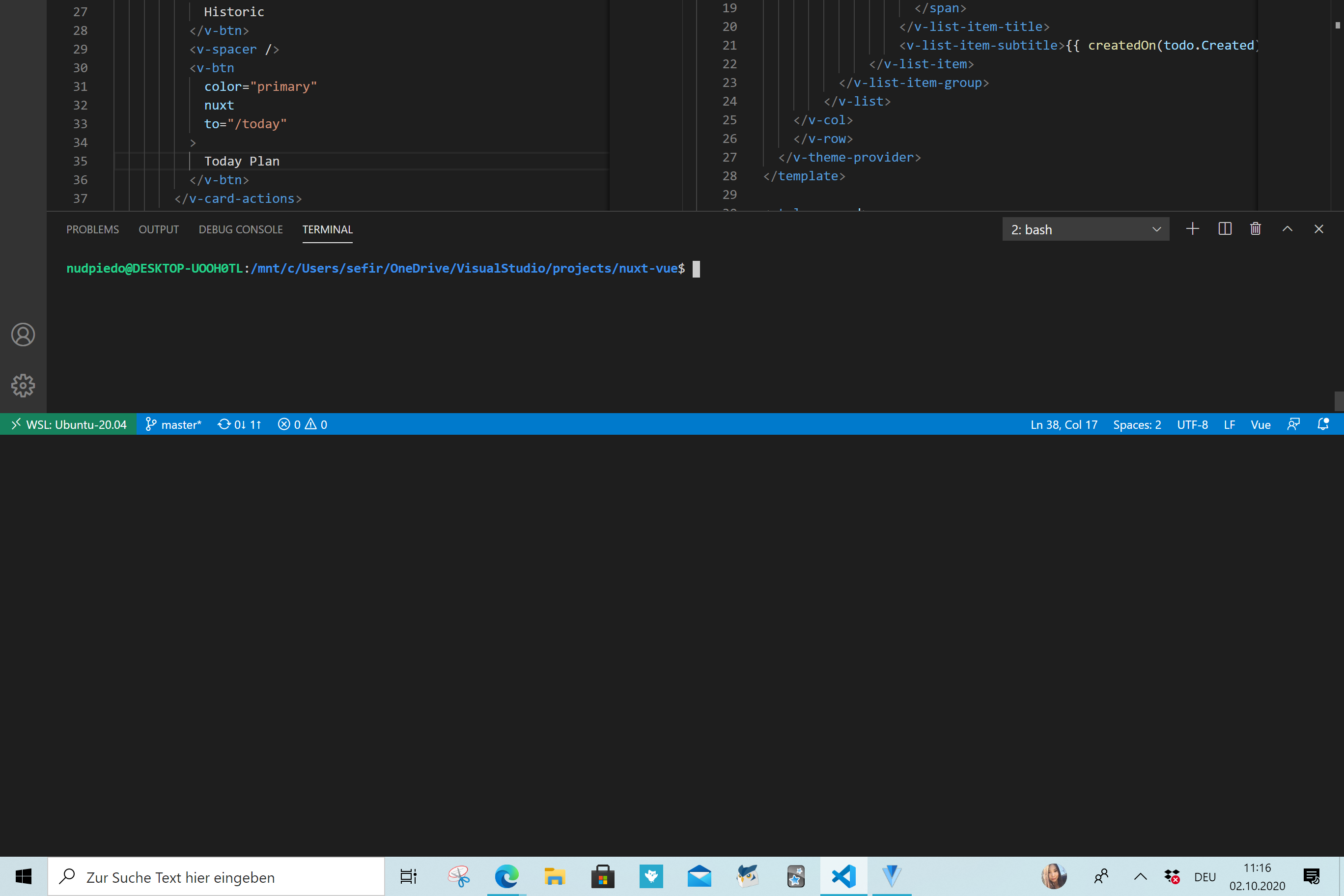
Task: Open a new terminal with the plus icon
Action: [x=1193, y=228]
